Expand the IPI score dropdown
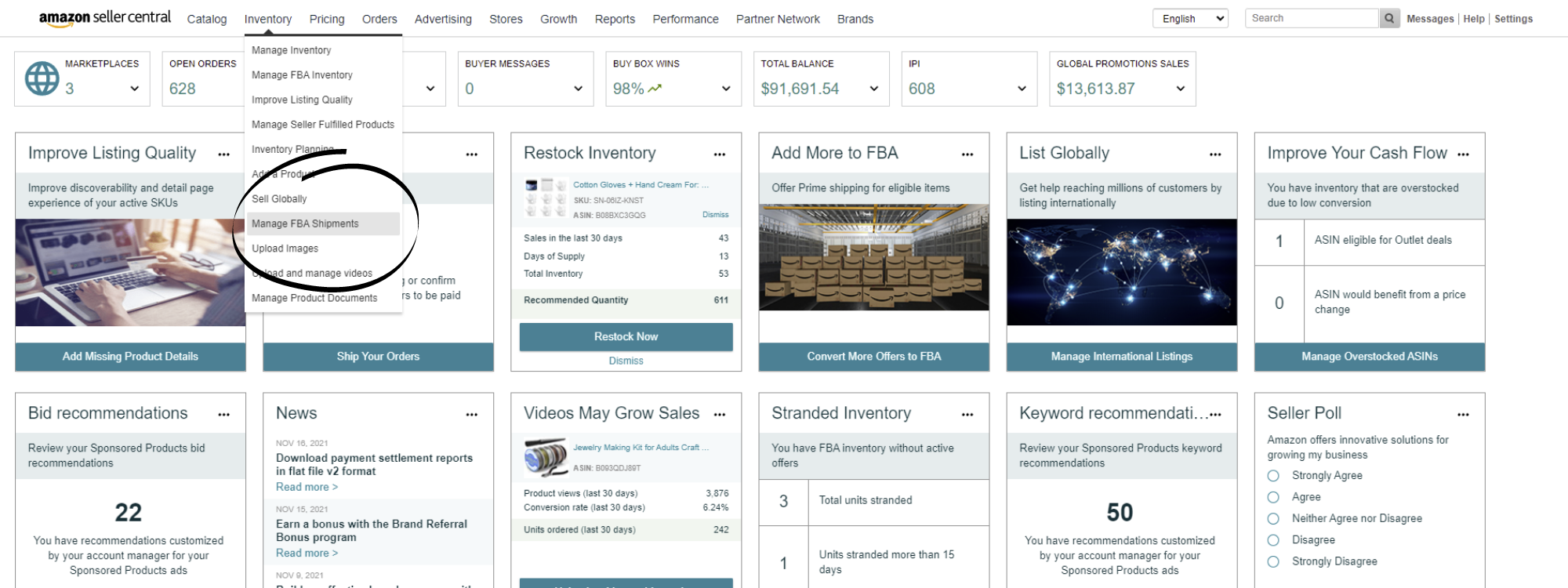 pos(1022,89)
